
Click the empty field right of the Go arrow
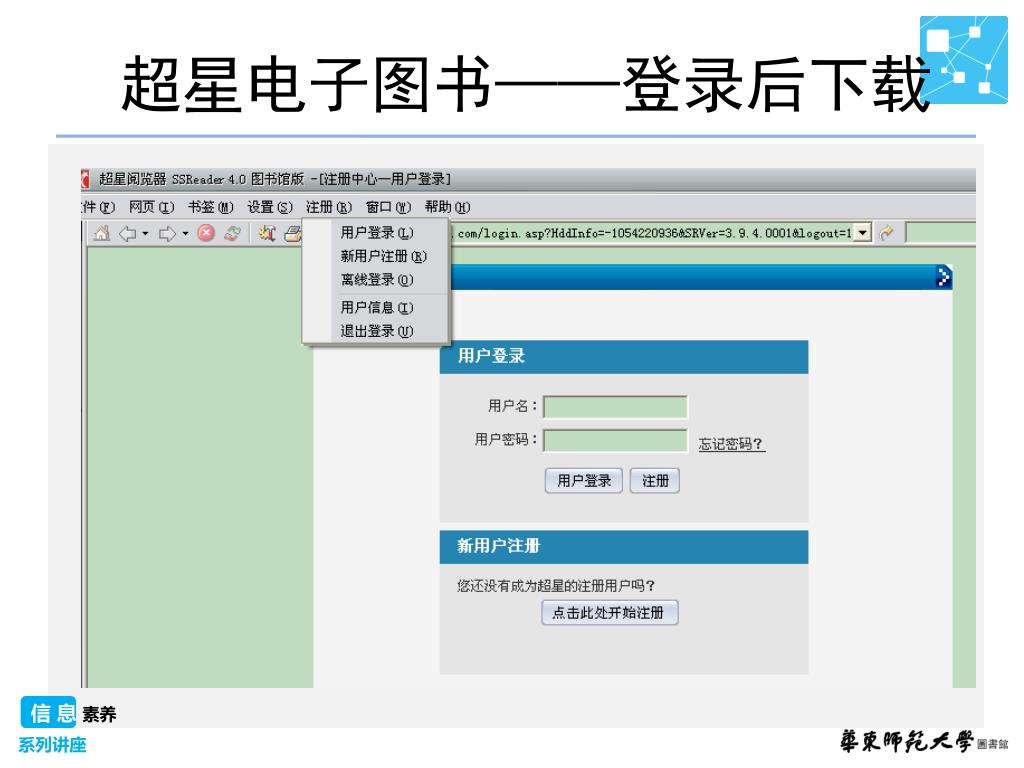(x=940, y=232)
